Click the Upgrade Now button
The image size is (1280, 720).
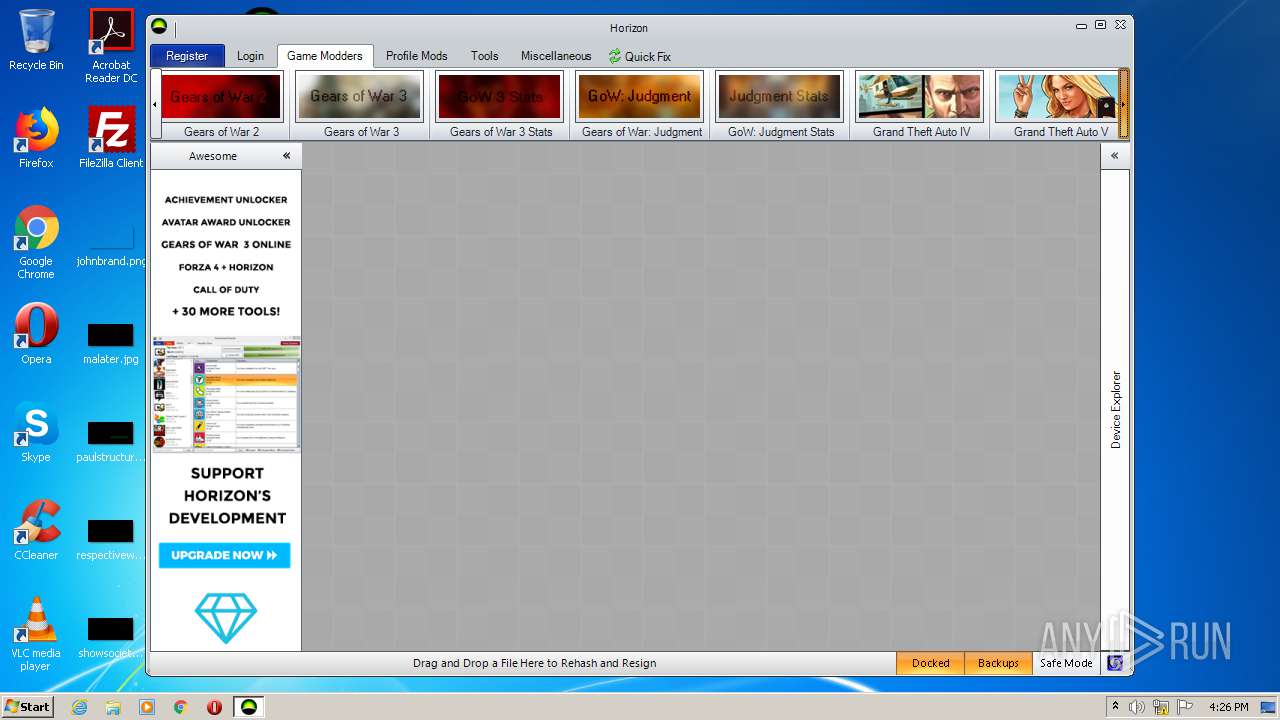pyautogui.click(x=224, y=555)
